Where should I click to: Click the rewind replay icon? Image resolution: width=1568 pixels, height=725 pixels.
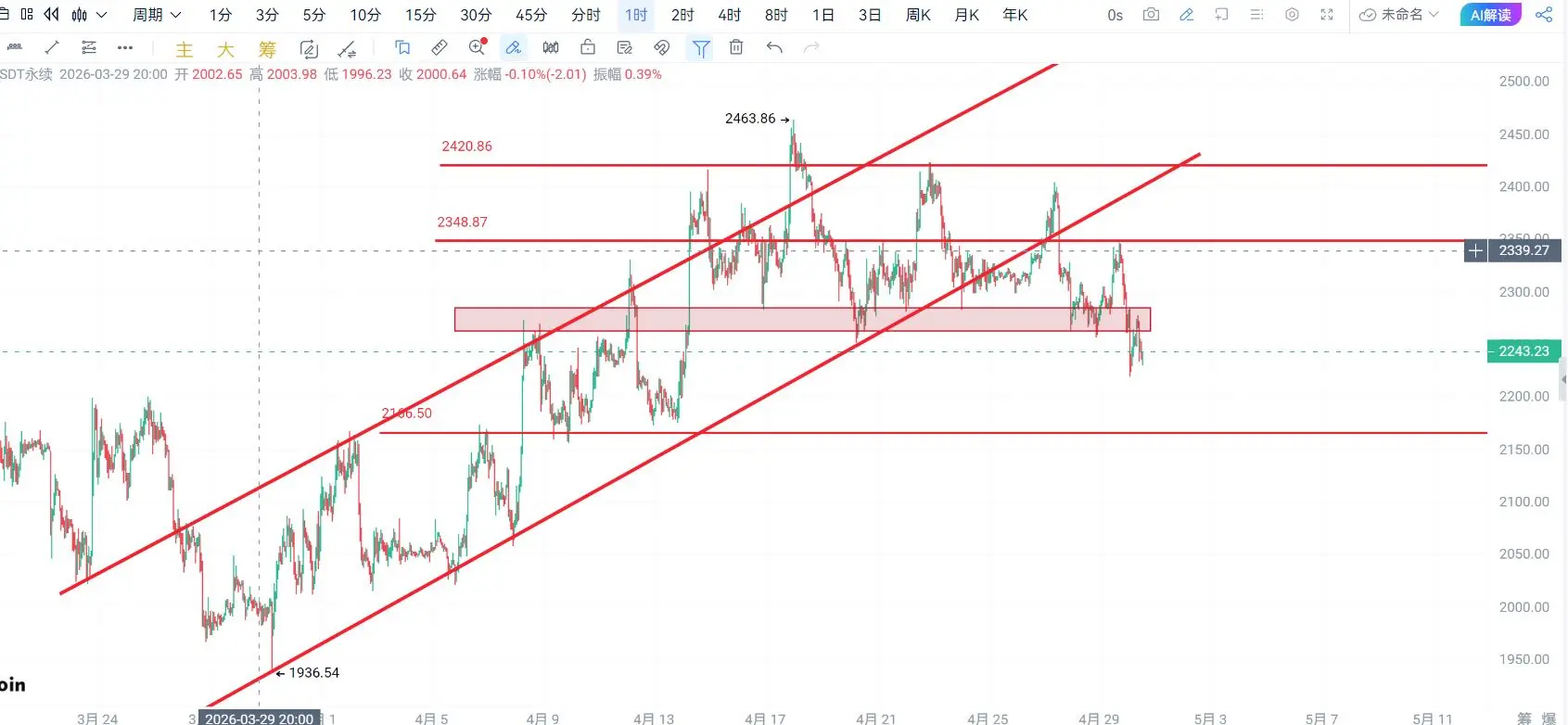[x=52, y=15]
